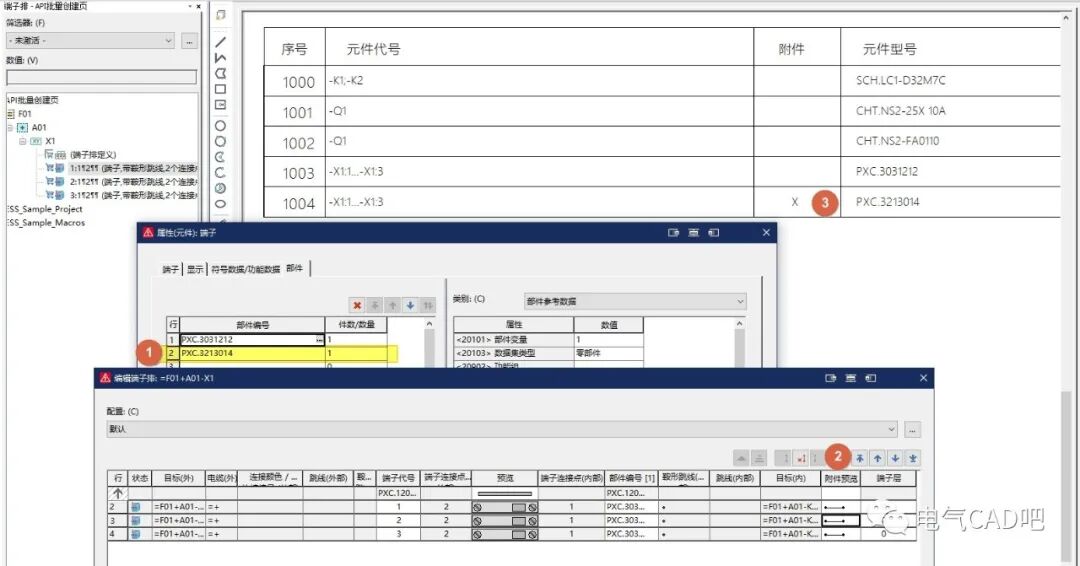The height and width of the screenshot is (566, 1080).
Task: Click move-to-bottom icon in terminal strip editor
Action: coord(913,458)
